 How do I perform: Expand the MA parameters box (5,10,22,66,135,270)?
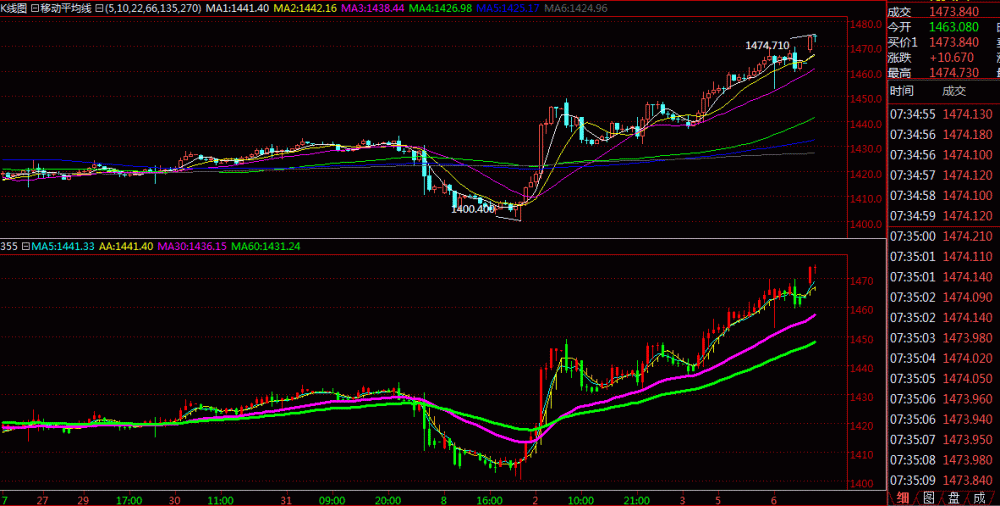coord(99,8)
